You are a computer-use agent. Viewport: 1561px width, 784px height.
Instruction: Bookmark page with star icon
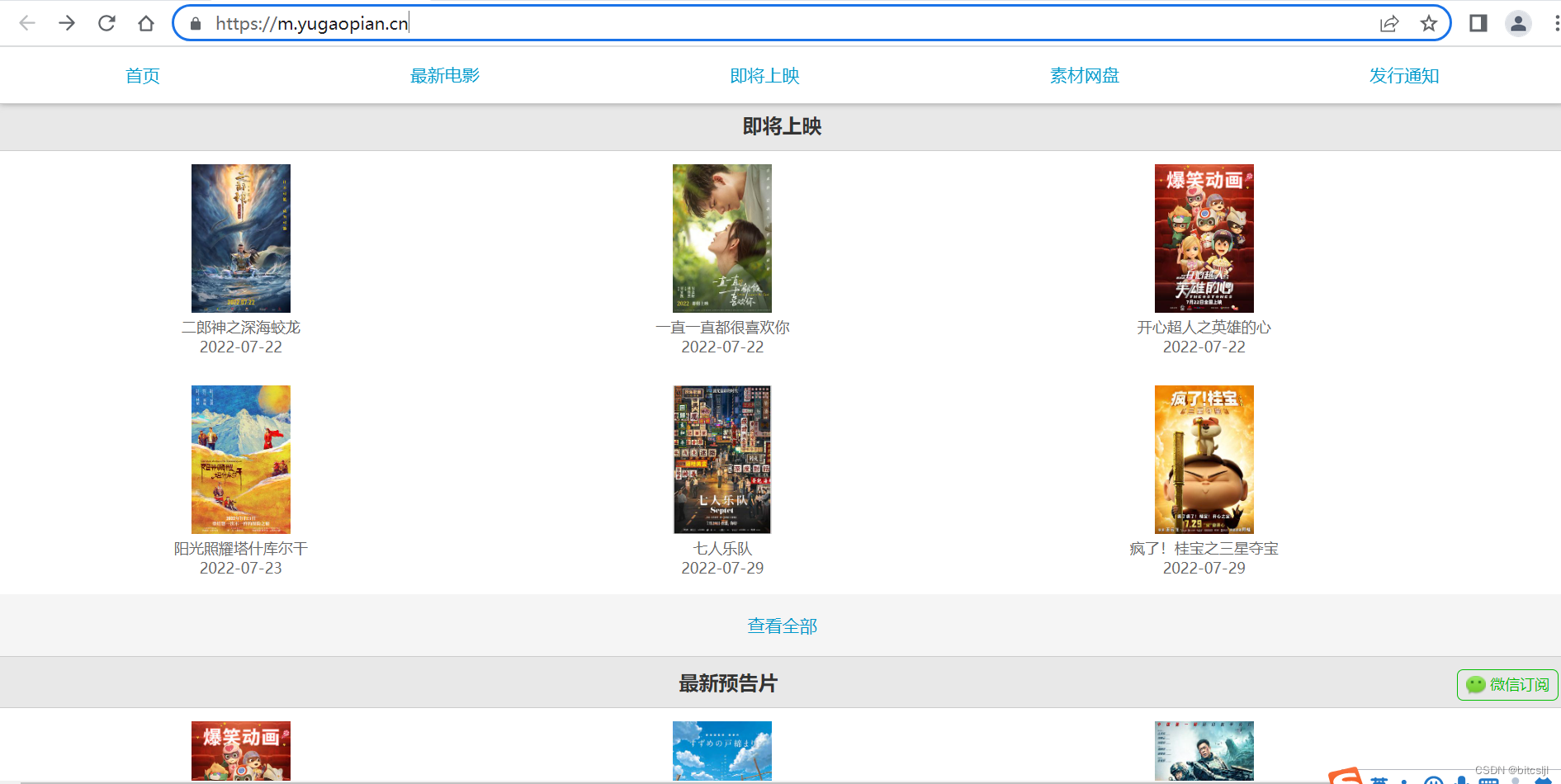(1429, 24)
